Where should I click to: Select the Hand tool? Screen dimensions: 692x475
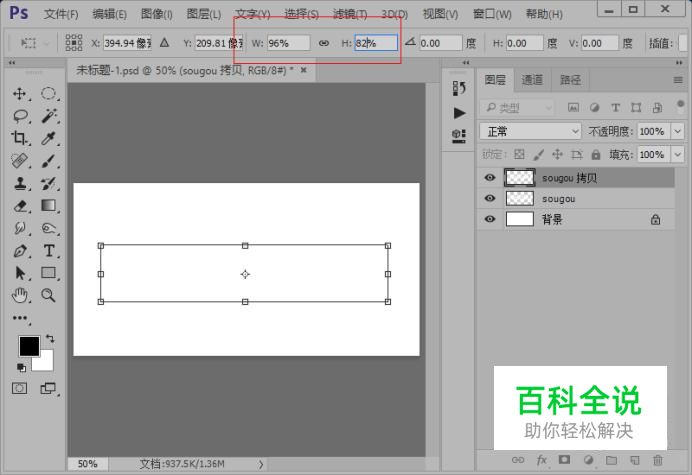tap(19, 295)
